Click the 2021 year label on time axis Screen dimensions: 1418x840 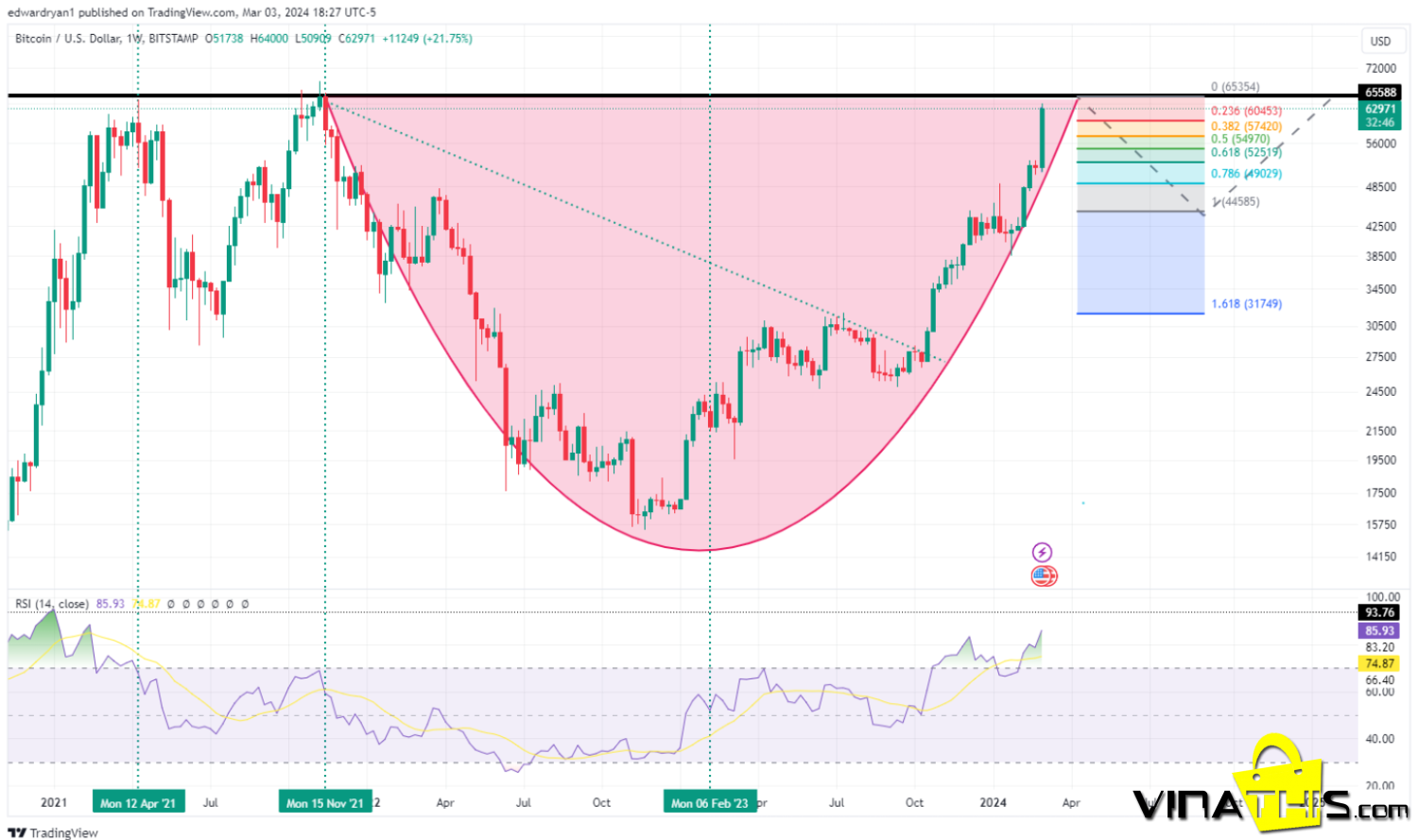coord(54,803)
